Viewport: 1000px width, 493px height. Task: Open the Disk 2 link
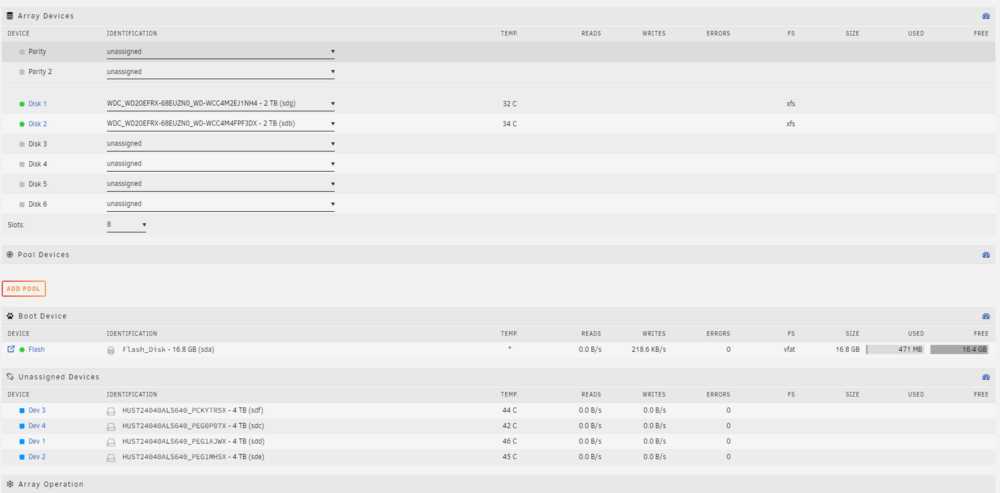point(38,124)
